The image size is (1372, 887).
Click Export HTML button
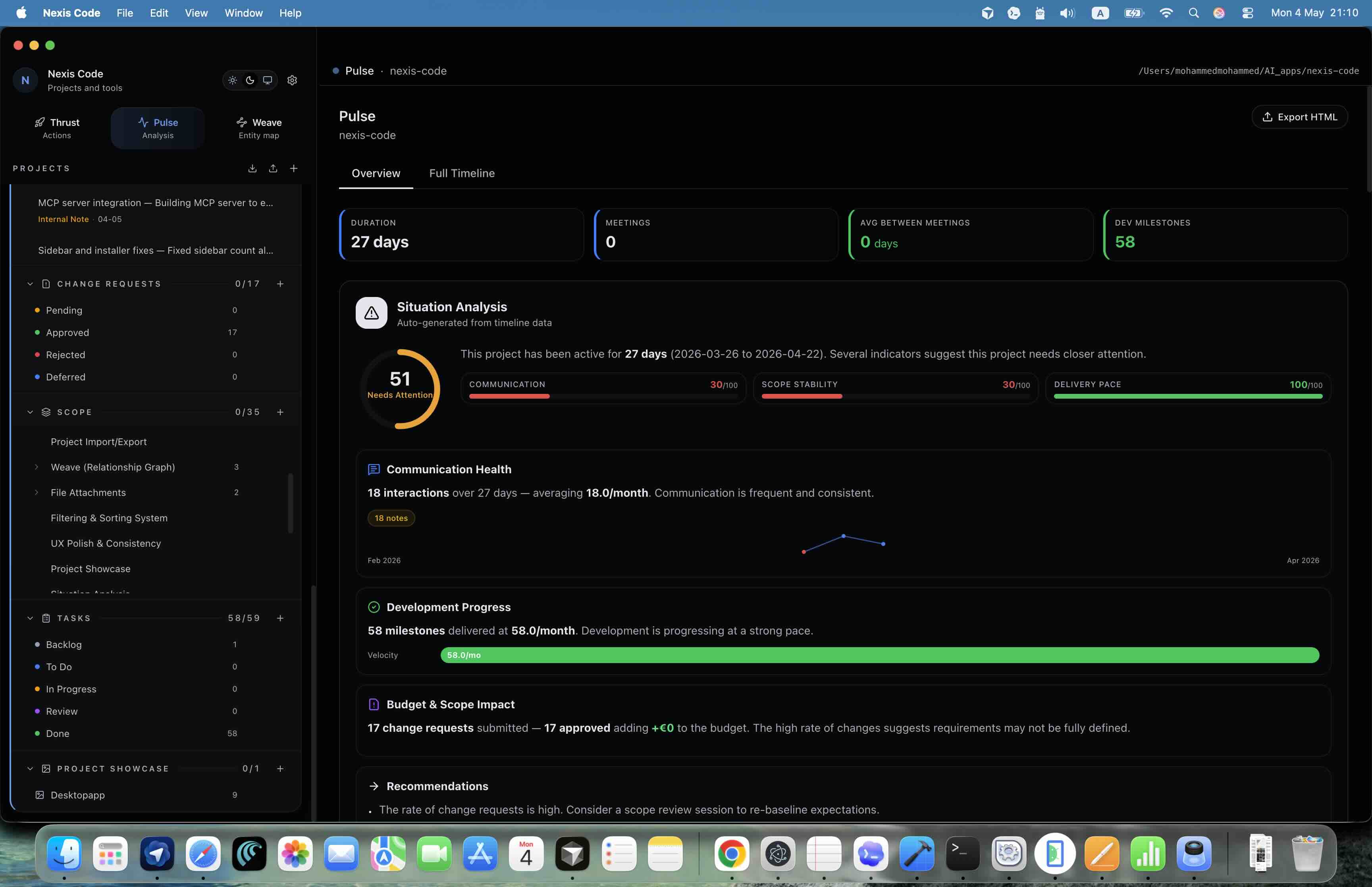[x=1299, y=117]
